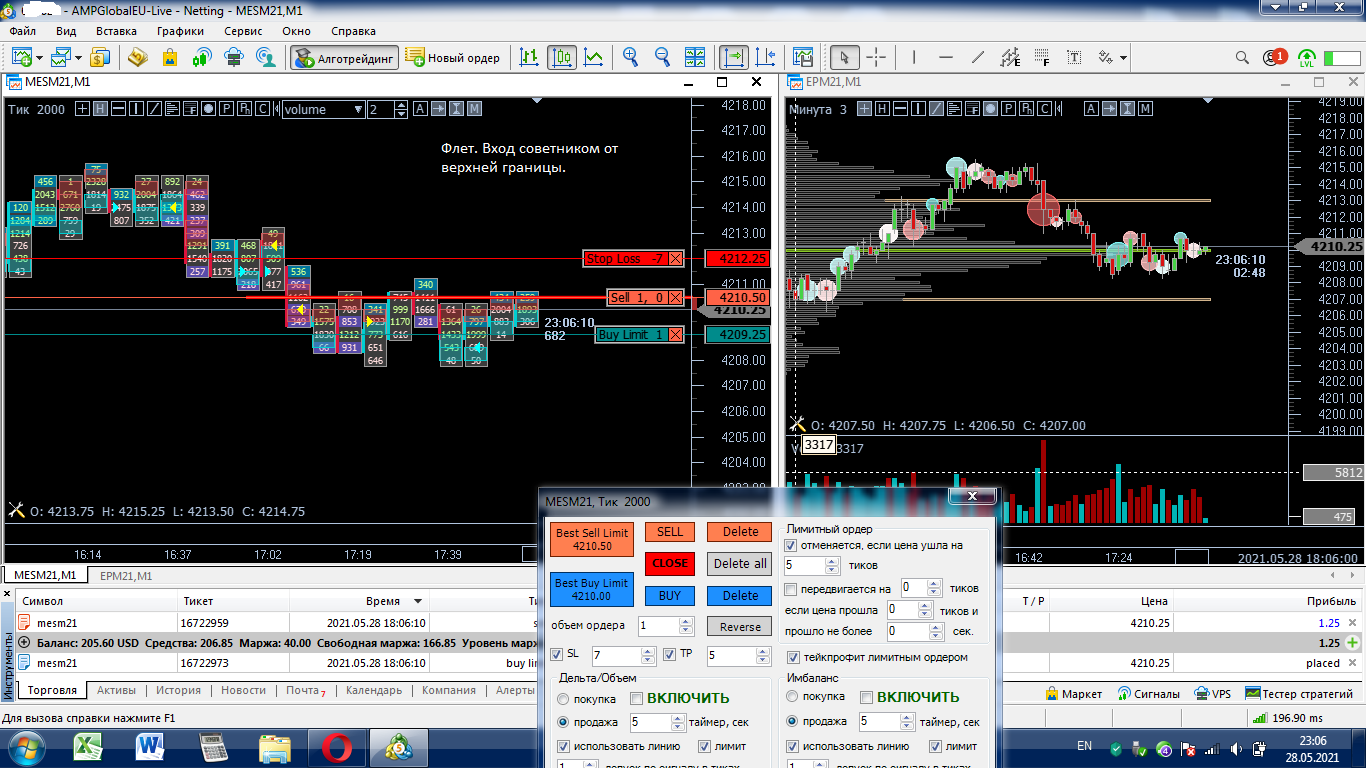Click the Best Sell Limit 4210.50 button

click(592, 540)
